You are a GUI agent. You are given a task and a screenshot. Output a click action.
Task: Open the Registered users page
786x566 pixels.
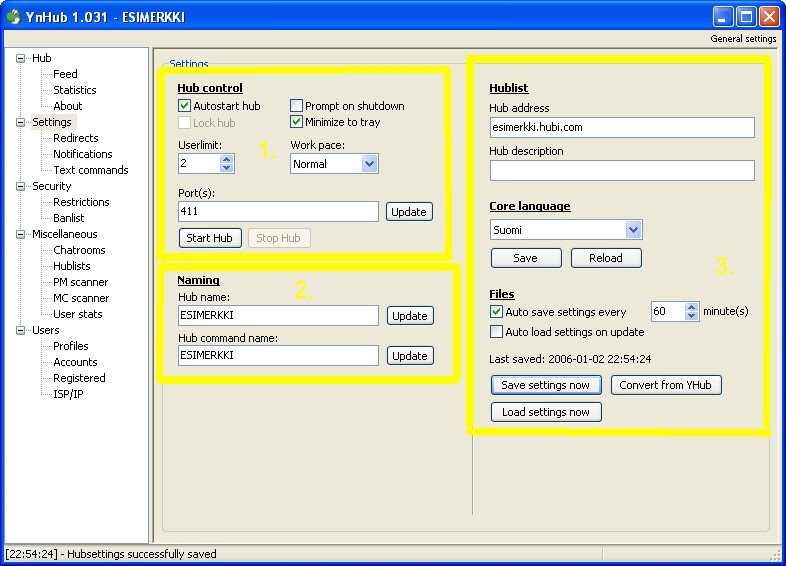pos(79,379)
